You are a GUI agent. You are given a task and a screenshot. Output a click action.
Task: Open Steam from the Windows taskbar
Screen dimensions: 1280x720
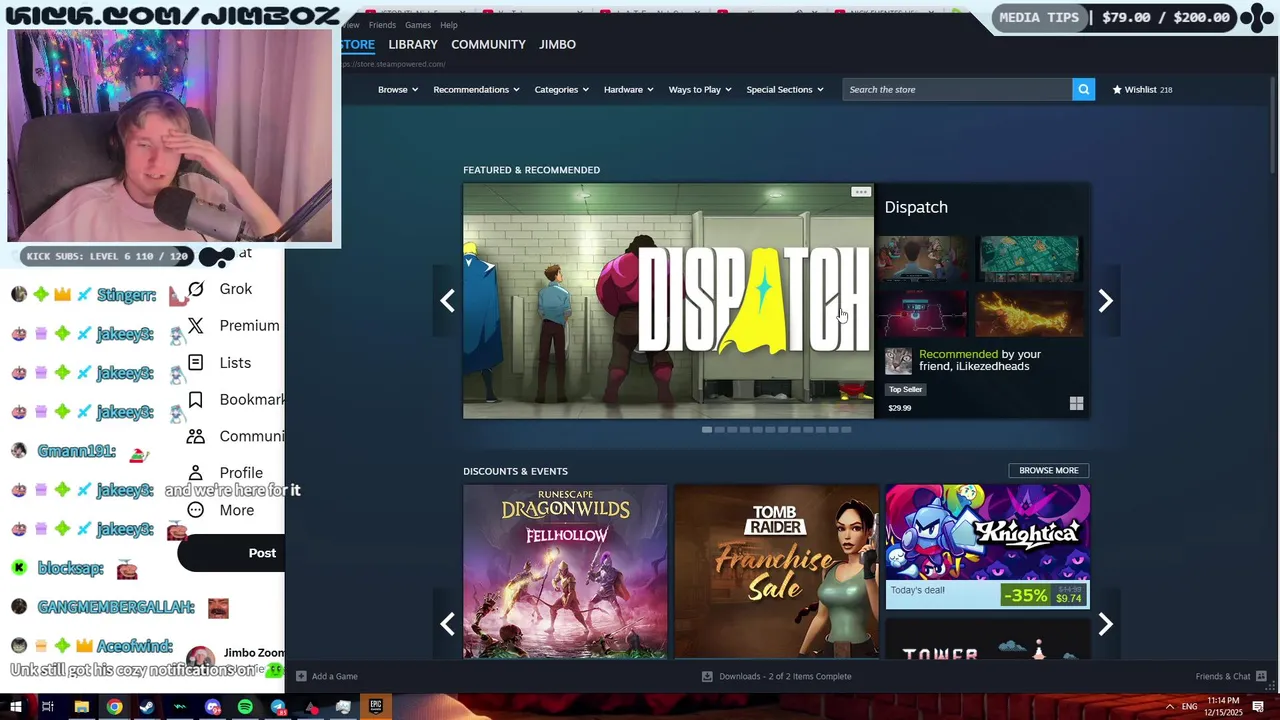pyautogui.click(x=147, y=707)
